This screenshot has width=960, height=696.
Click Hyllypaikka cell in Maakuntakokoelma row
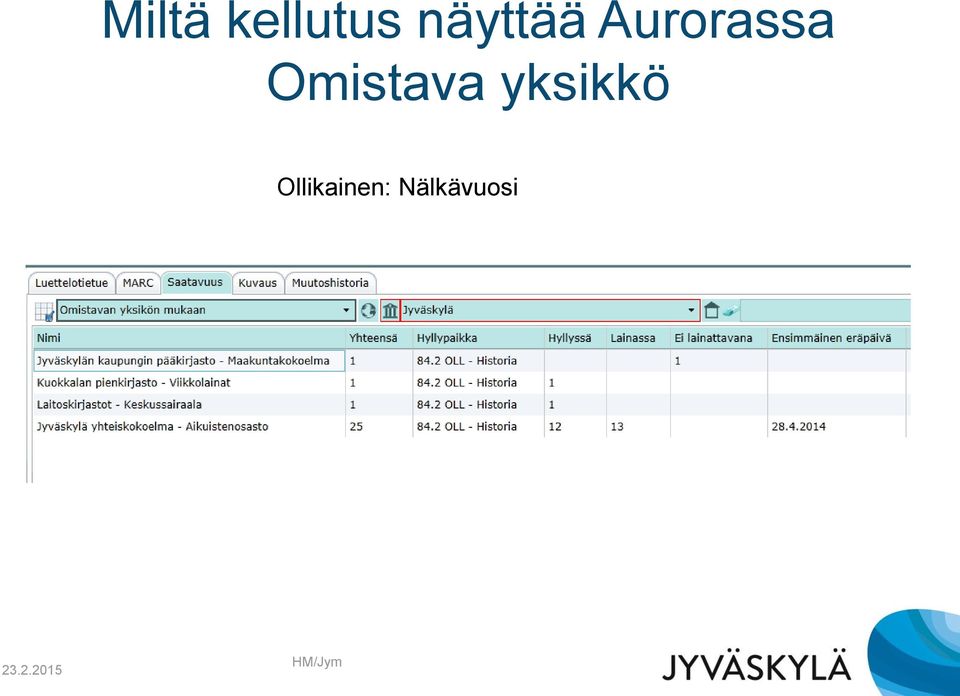point(479,361)
